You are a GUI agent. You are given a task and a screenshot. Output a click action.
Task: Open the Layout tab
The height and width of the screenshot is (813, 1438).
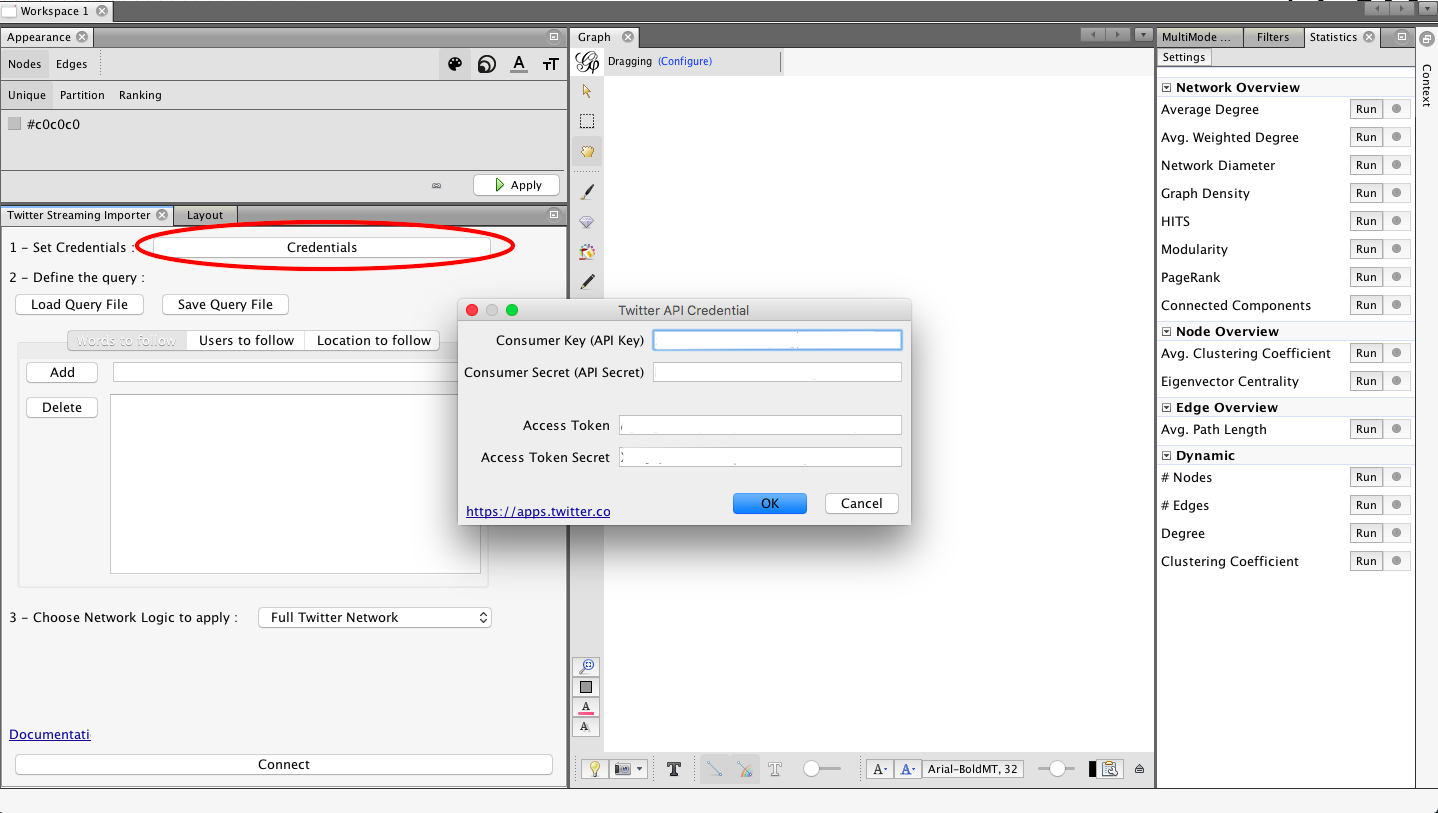point(205,215)
